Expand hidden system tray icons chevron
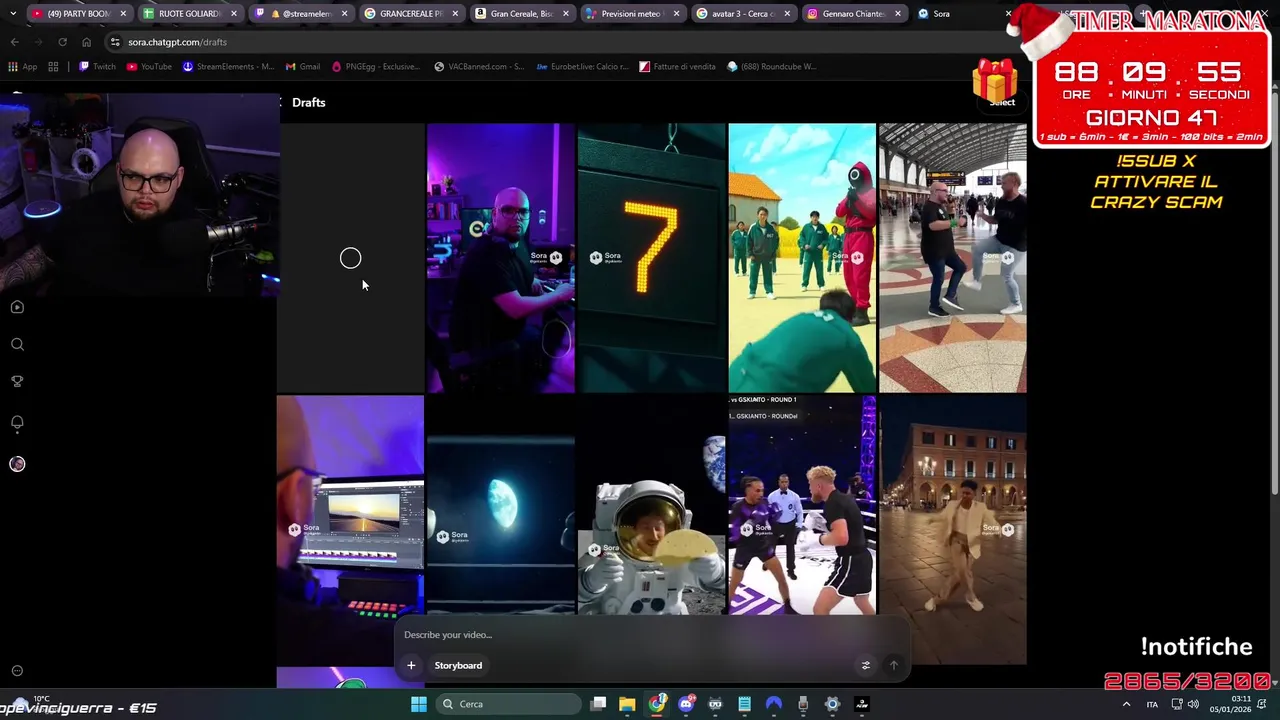 click(1127, 705)
